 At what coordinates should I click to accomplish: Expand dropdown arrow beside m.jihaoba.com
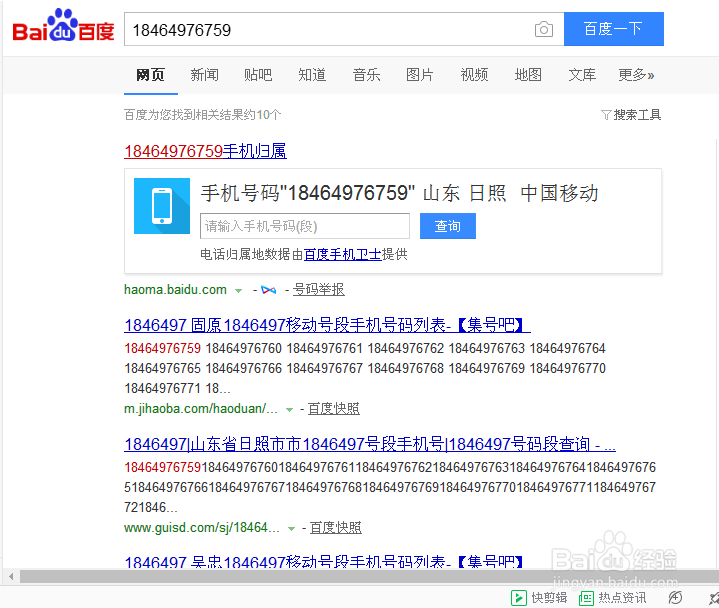289,409
